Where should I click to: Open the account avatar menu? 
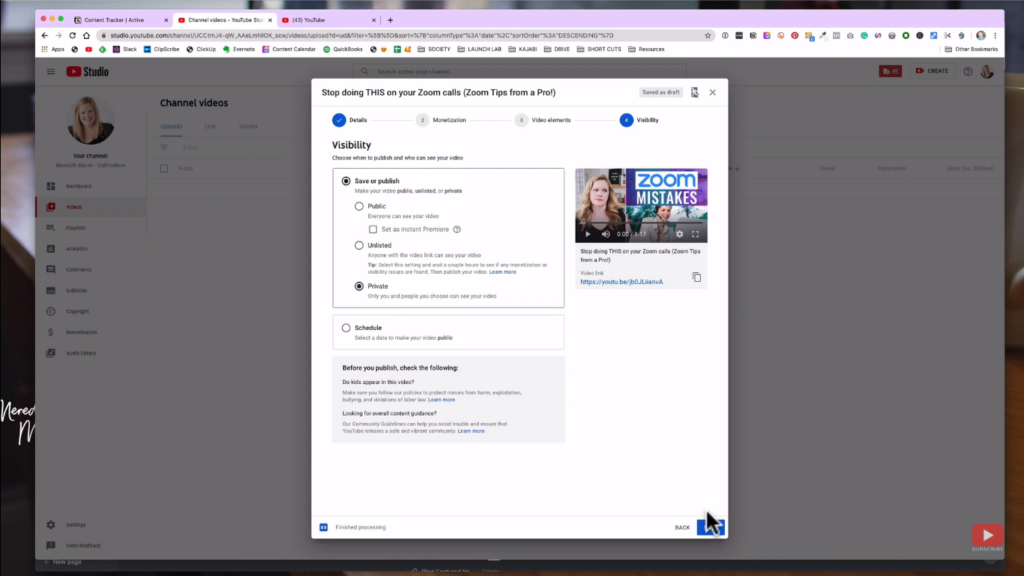[x=987, y=71]
